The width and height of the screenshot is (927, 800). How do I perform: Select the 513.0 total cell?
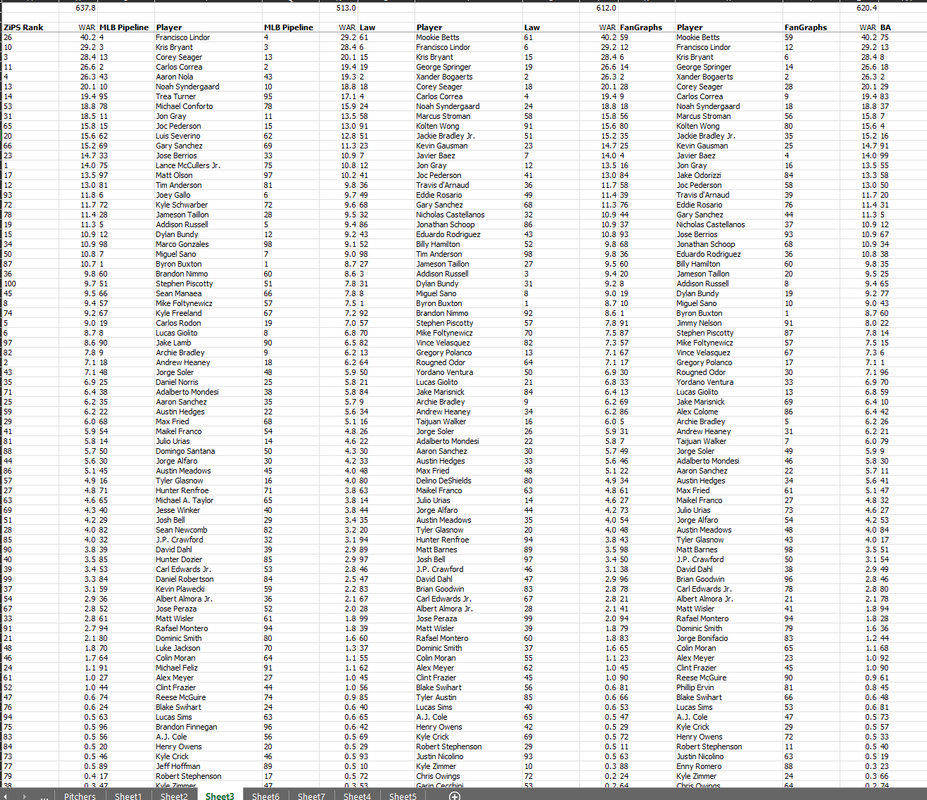(x=339, y=8)
